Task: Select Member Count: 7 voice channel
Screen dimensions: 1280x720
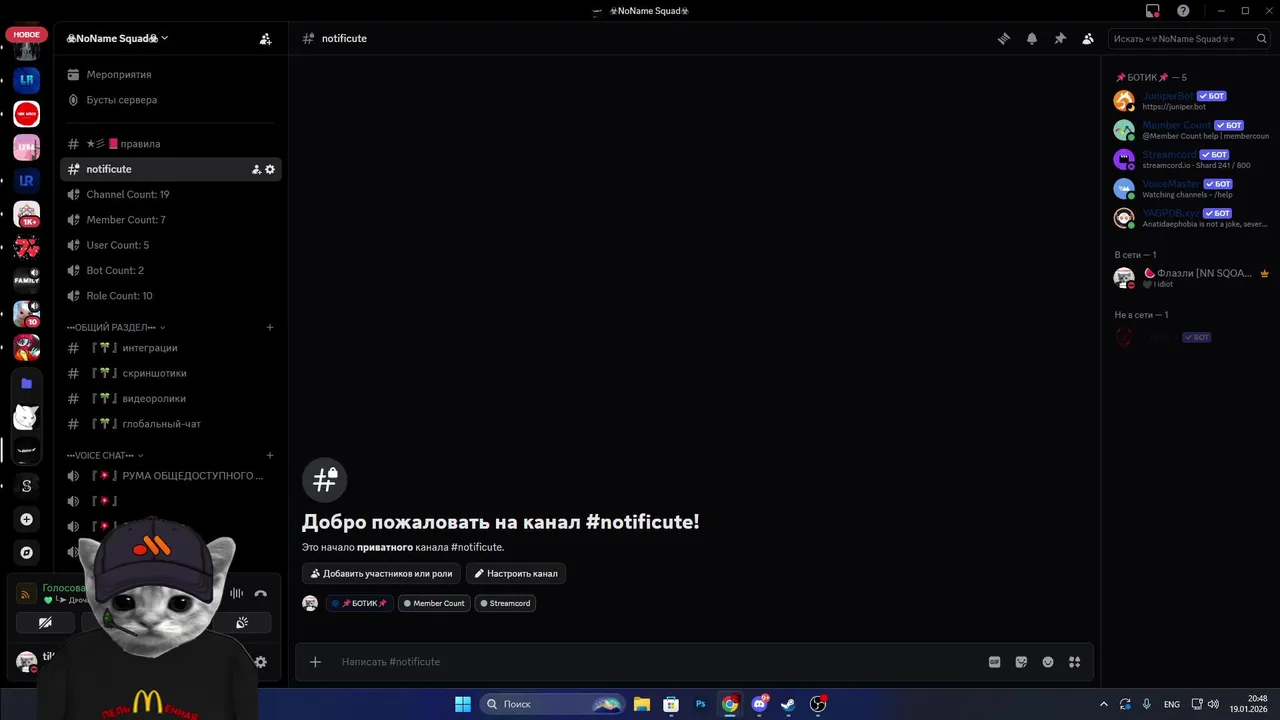Action: click(x=170, y=220)
